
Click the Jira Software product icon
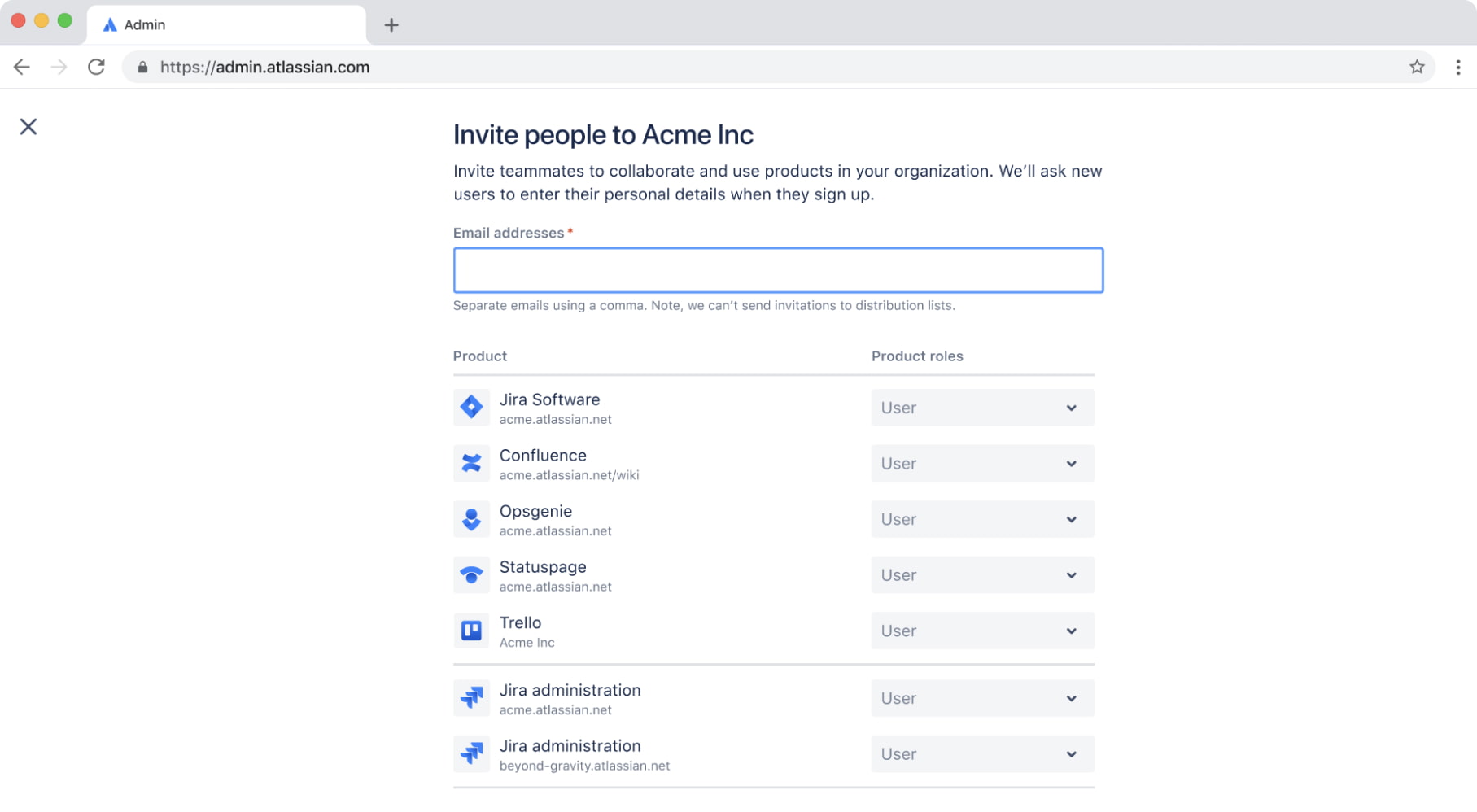click(471, 407)
